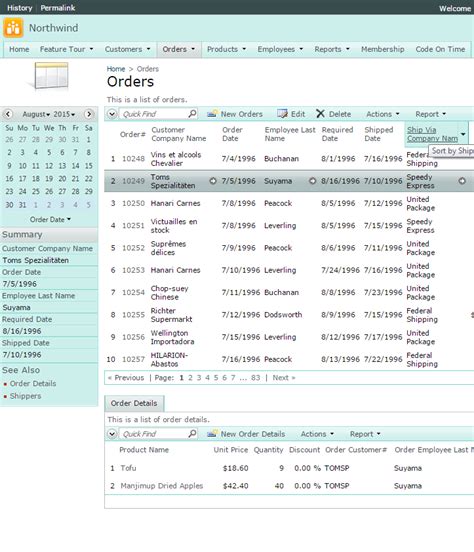This screenshot has width=474, height=552.
Task: Click the Permalink link
Action: (x=58, y=8)
